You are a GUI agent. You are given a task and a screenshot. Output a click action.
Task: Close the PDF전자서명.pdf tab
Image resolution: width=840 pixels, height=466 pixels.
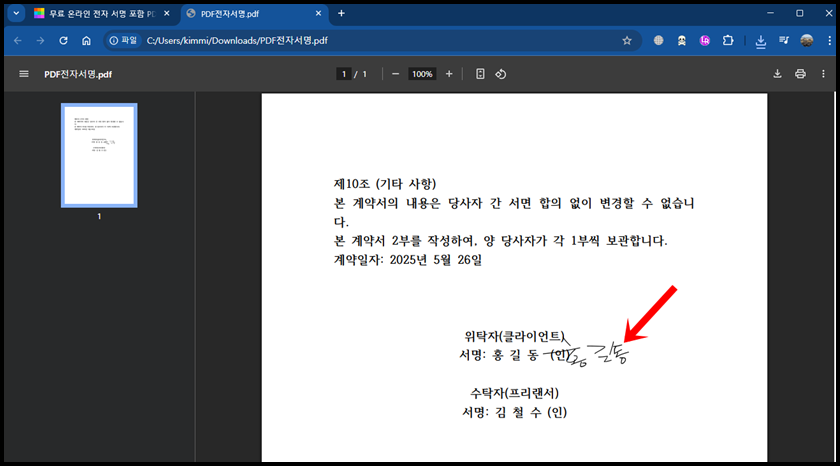click(x=318, y=13)
